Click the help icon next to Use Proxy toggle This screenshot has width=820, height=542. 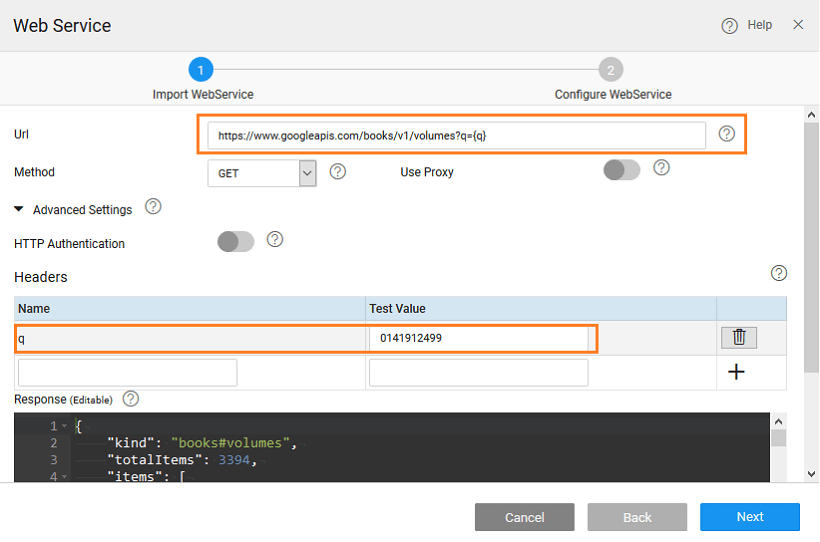(661, 167)
